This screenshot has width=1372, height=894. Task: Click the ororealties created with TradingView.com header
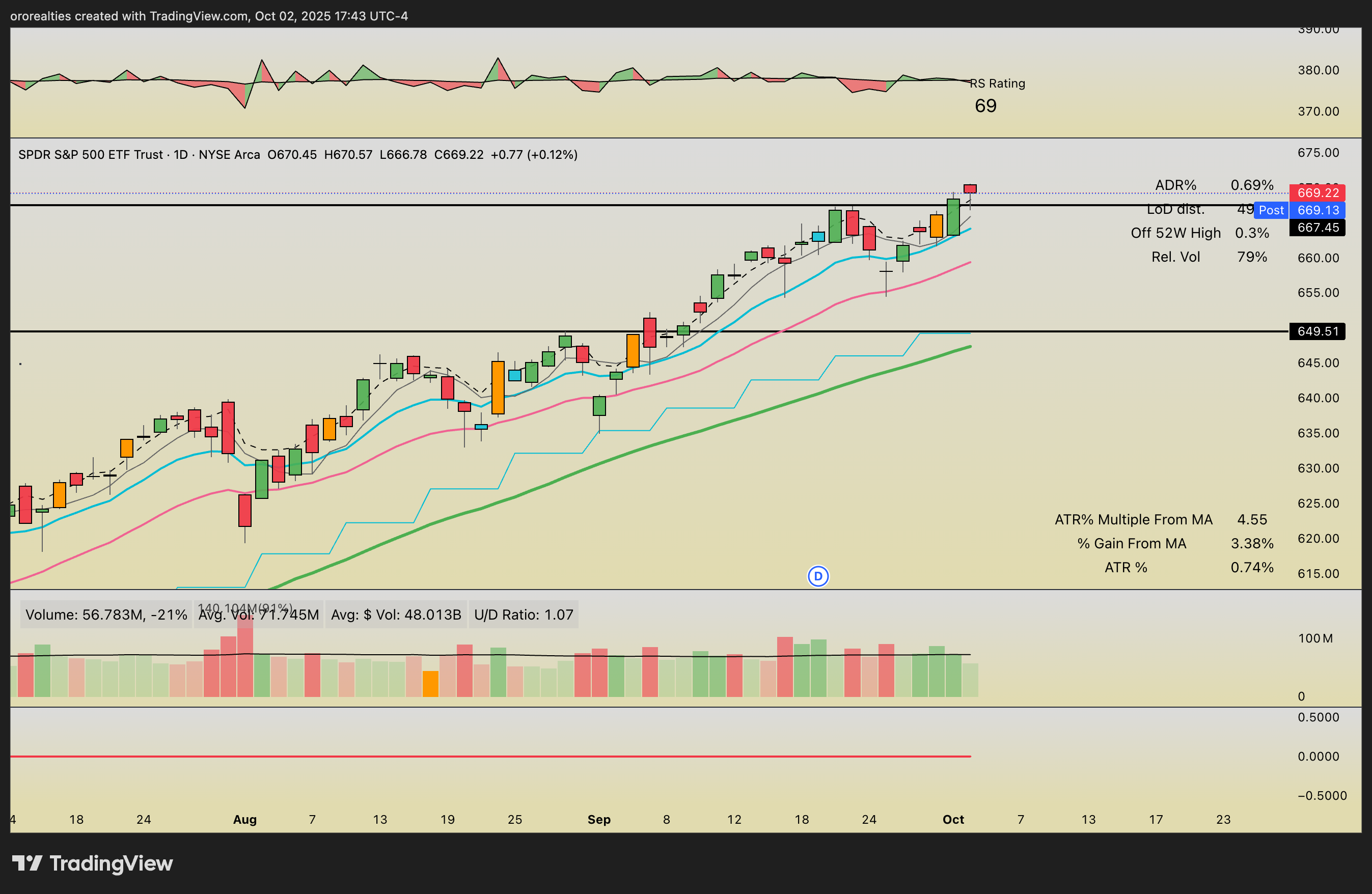(209, 16)
